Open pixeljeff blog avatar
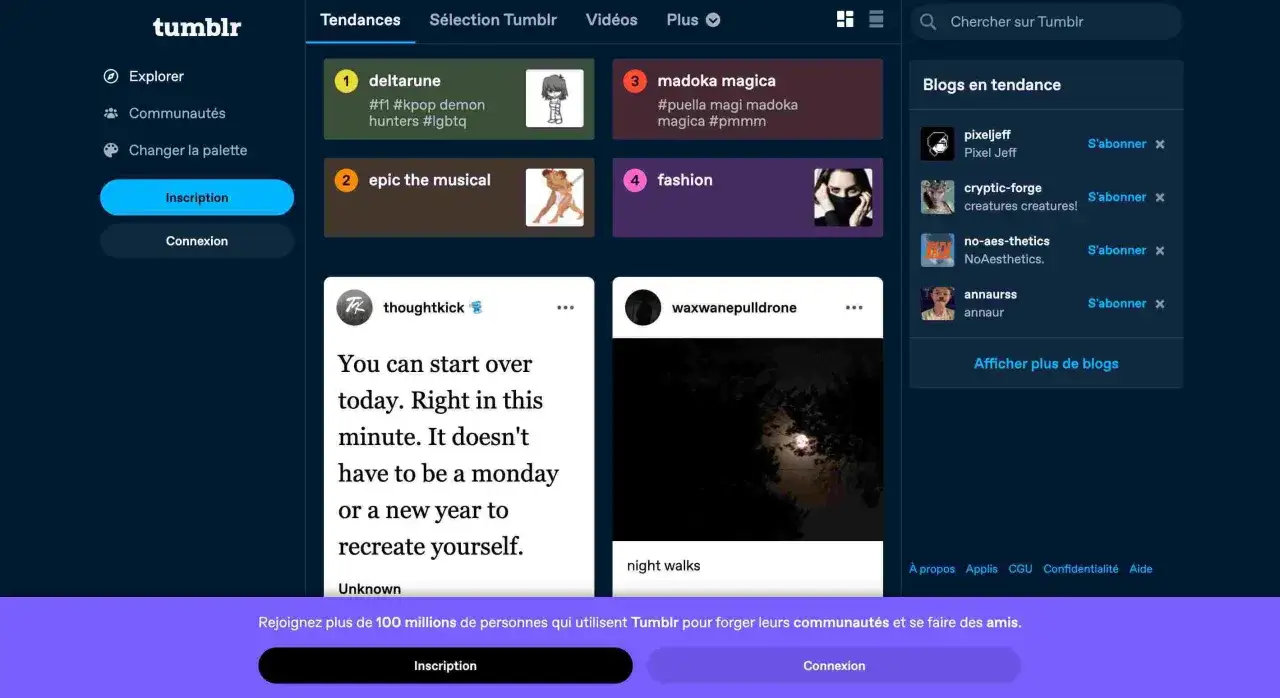The width and height of the screenshot is (1280, 698). point(937,144)
